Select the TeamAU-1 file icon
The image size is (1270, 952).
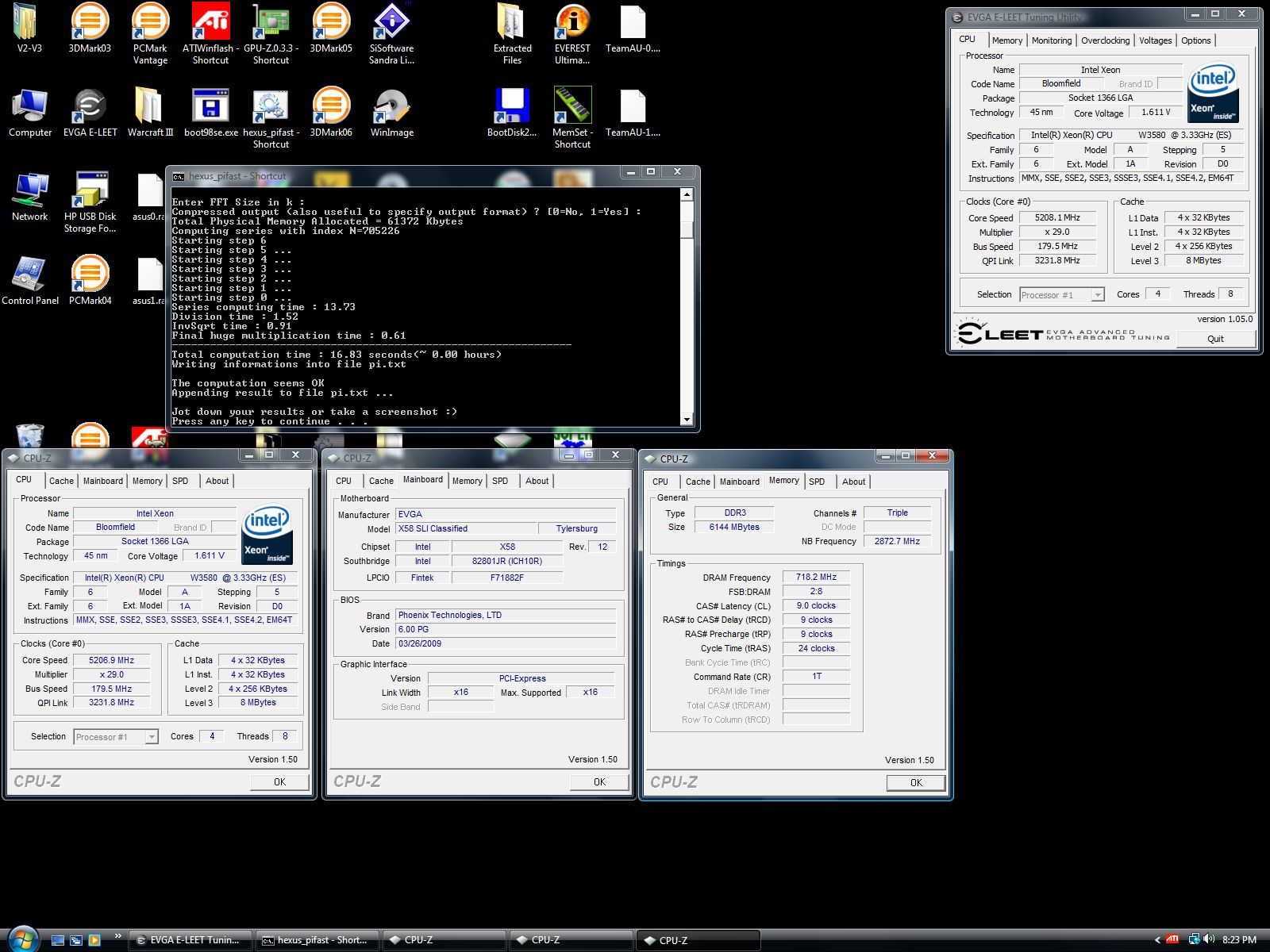(x=633, y=113)
